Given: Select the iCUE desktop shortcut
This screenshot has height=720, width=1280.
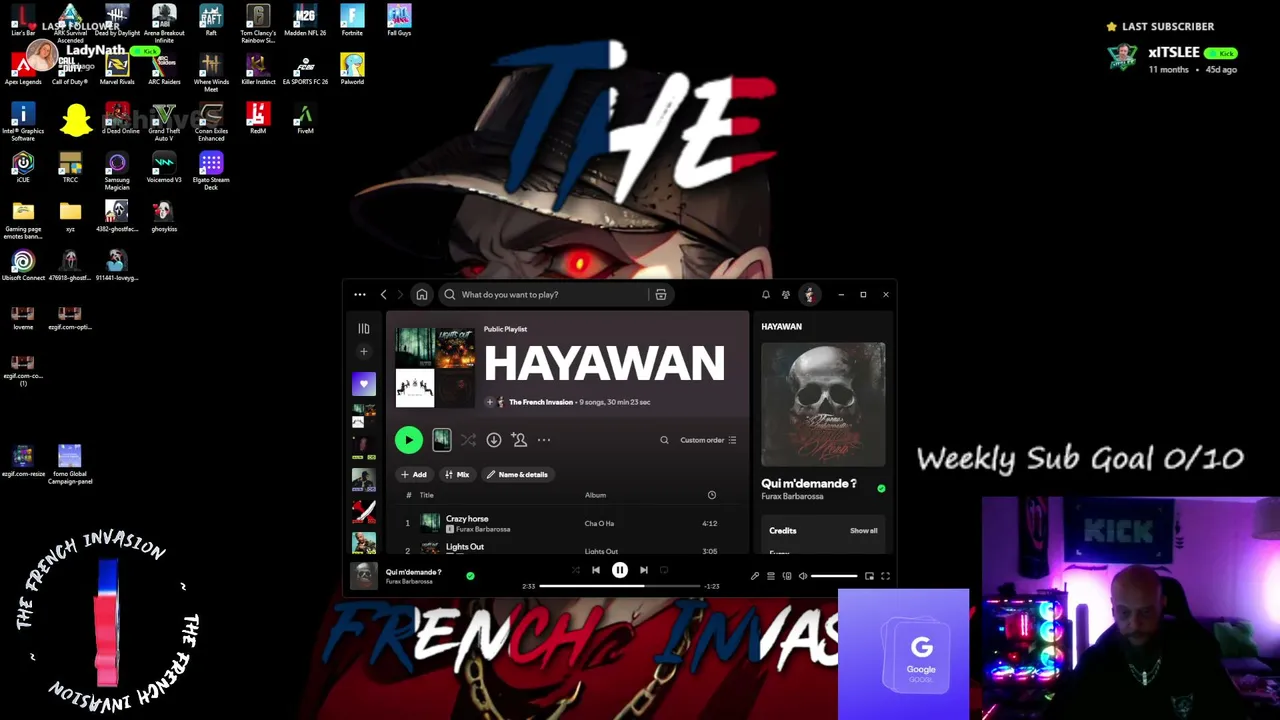Looking at the screenshot, I should pos(23,167).
